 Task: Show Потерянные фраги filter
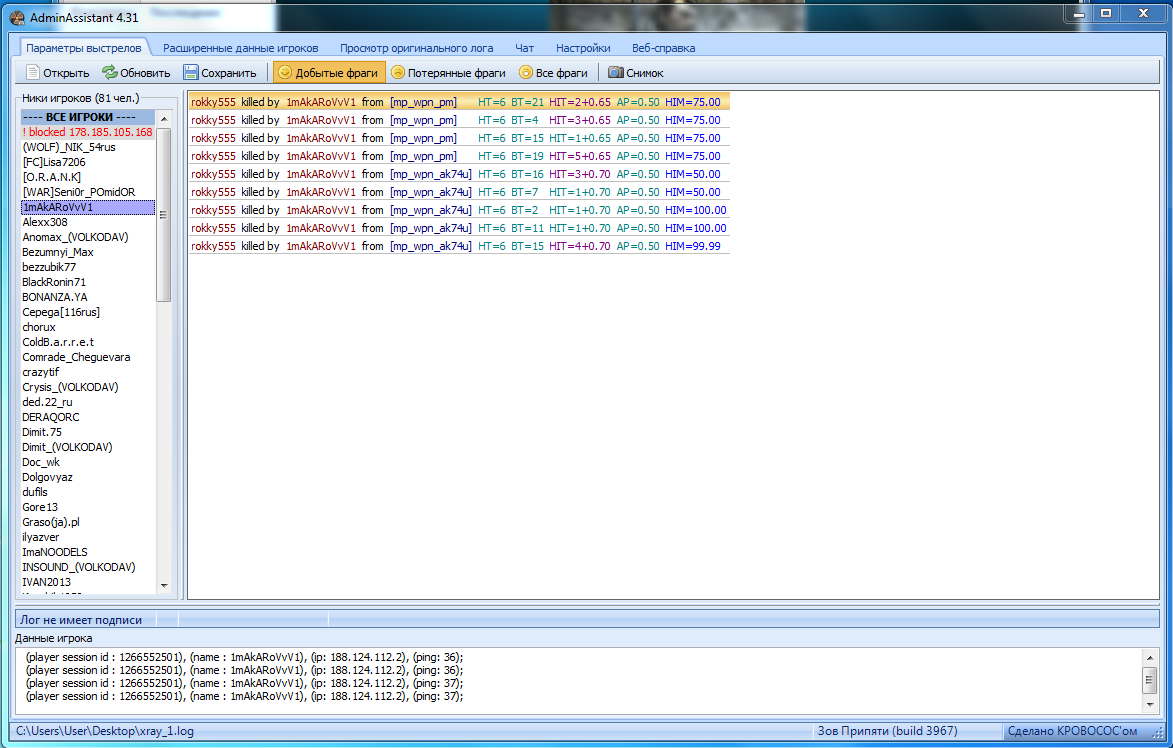(x=448, y=73)
